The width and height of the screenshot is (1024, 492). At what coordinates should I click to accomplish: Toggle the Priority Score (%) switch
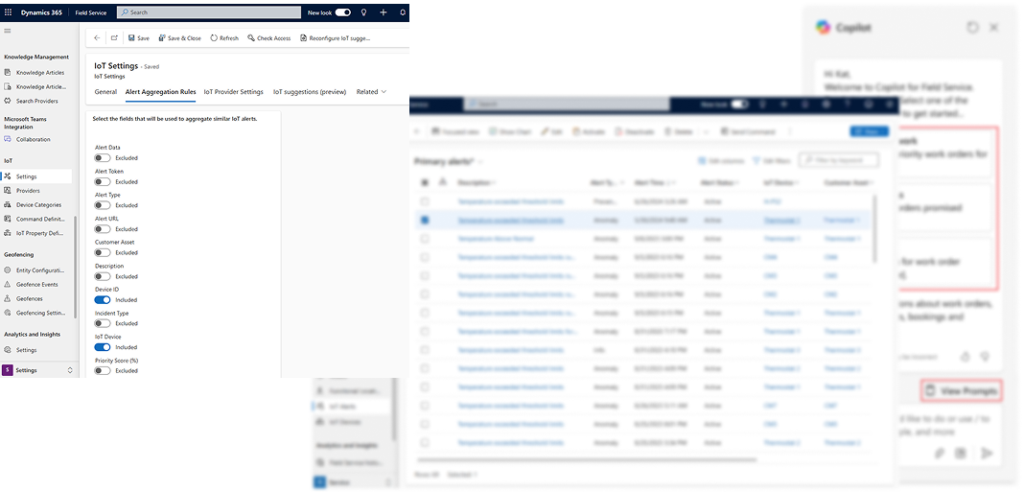click(x=103, y=370)
